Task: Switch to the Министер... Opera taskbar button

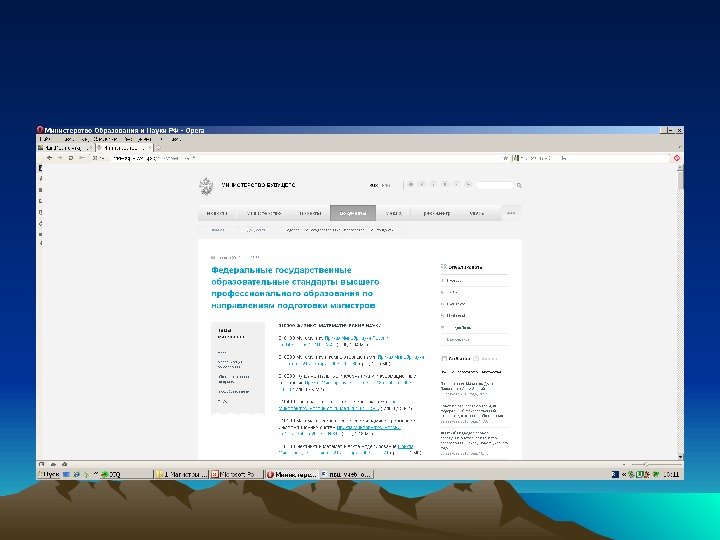Action: point(292,474)
